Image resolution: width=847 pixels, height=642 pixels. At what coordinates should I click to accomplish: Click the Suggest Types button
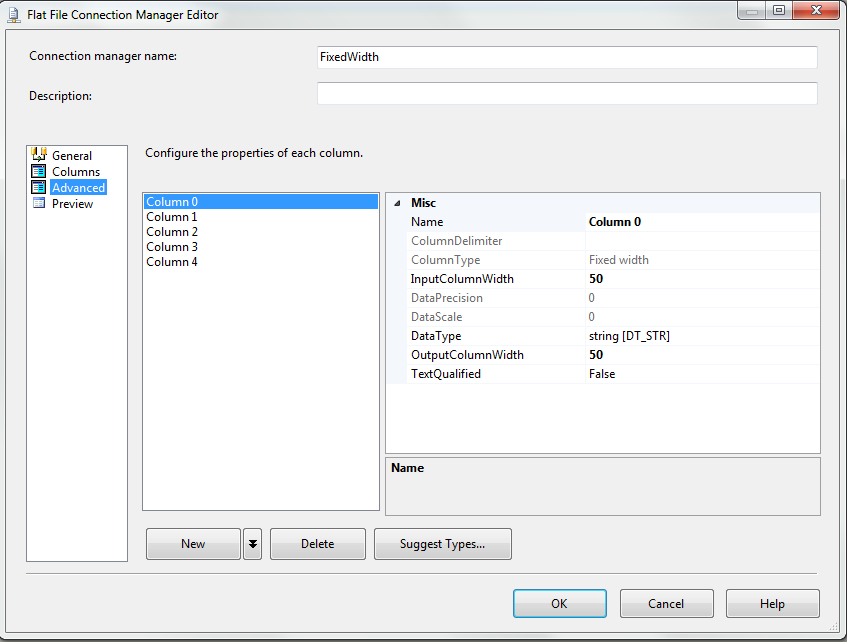point(442,543)
